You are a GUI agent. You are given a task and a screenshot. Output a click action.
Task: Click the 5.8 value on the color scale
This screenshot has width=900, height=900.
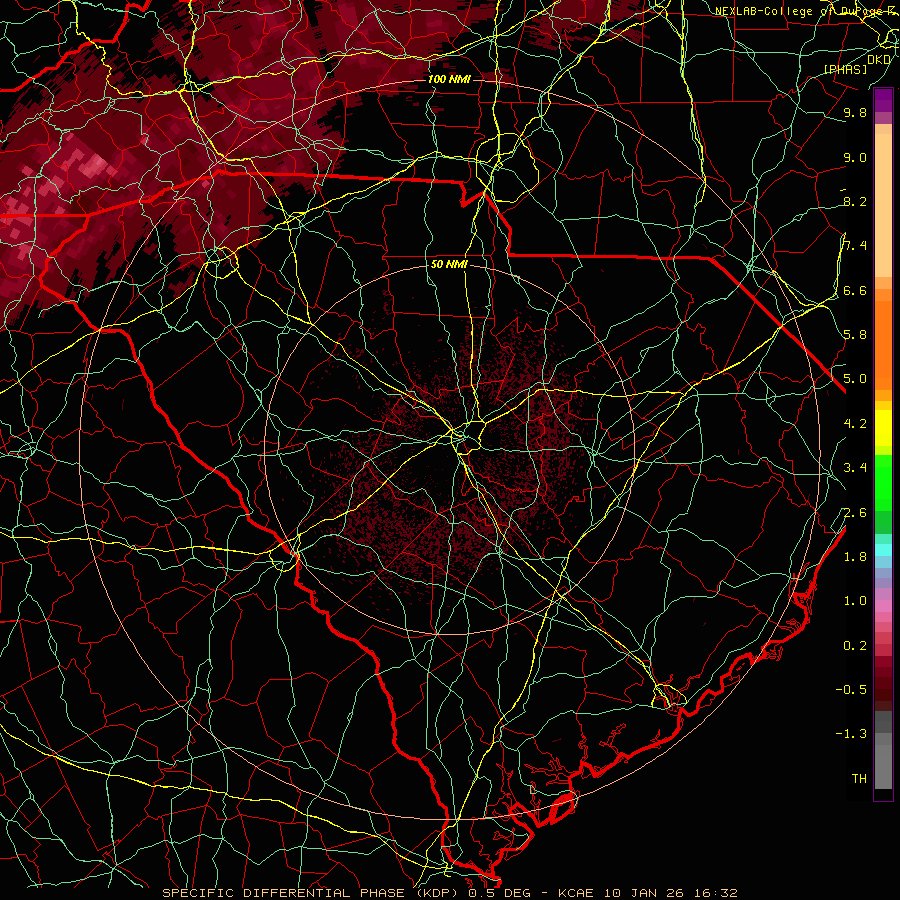pyautogui.click(x=855, y=335)
